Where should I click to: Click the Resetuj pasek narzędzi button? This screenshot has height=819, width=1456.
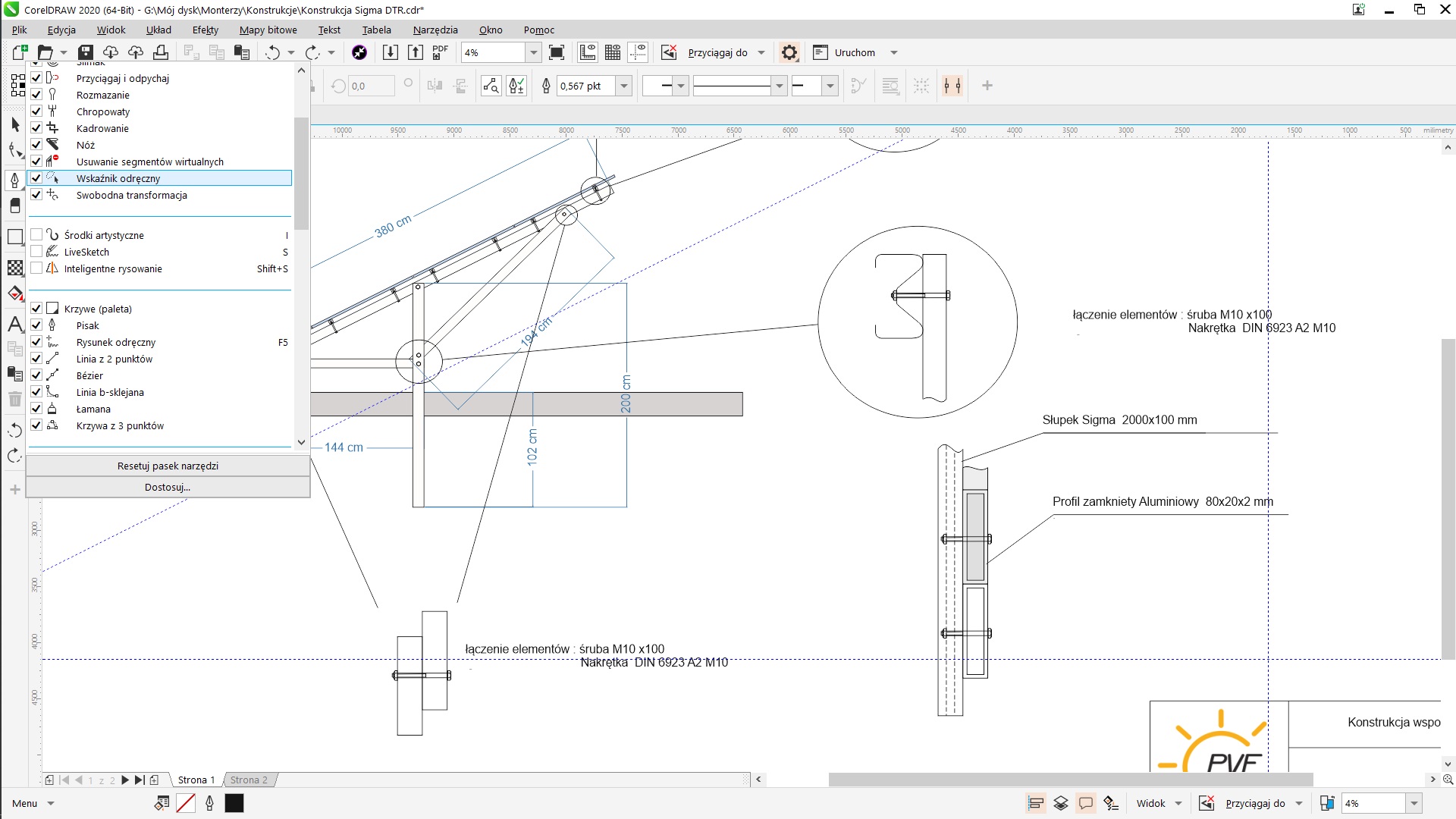[x=168, y=466]
